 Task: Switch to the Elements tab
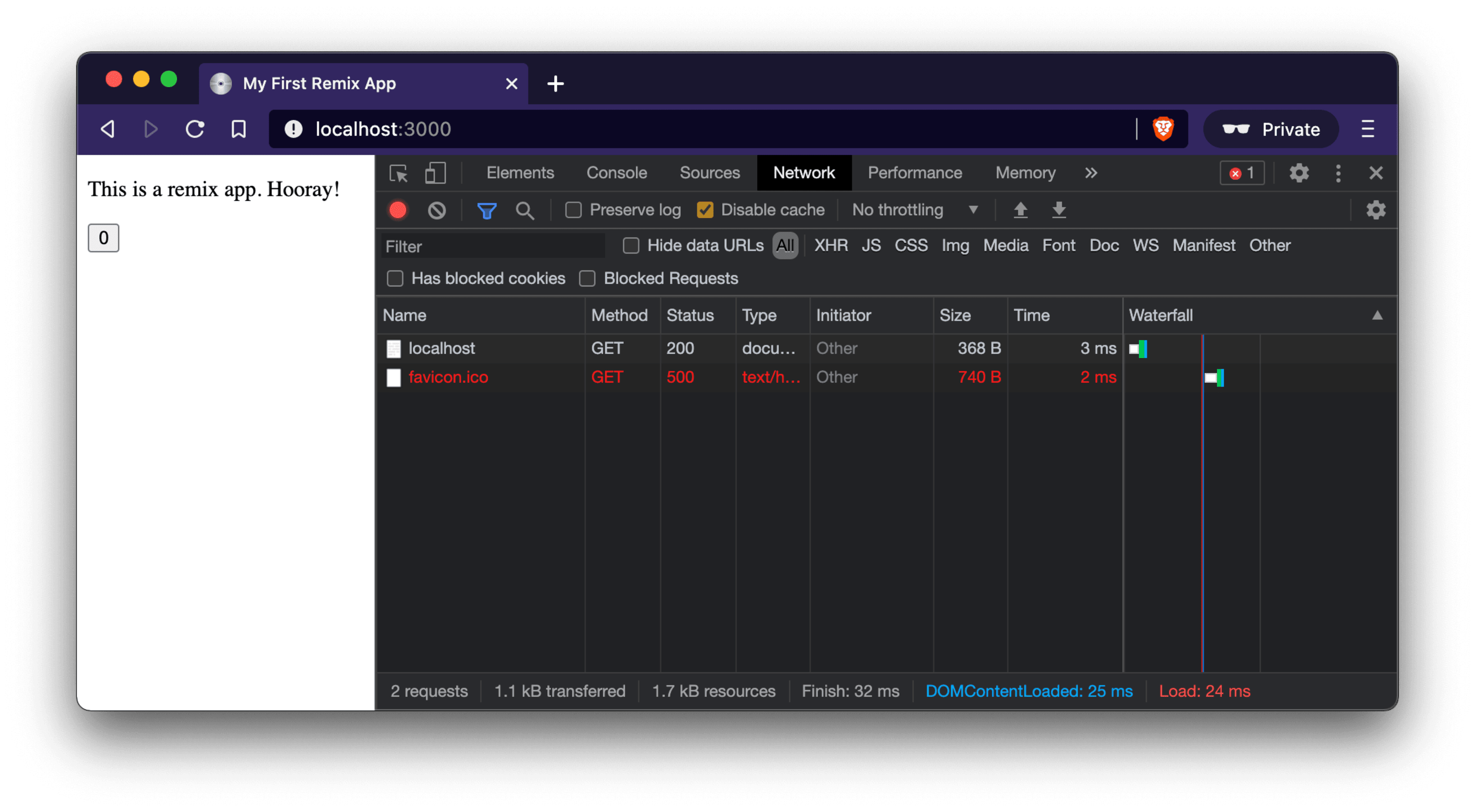(520, 173)
